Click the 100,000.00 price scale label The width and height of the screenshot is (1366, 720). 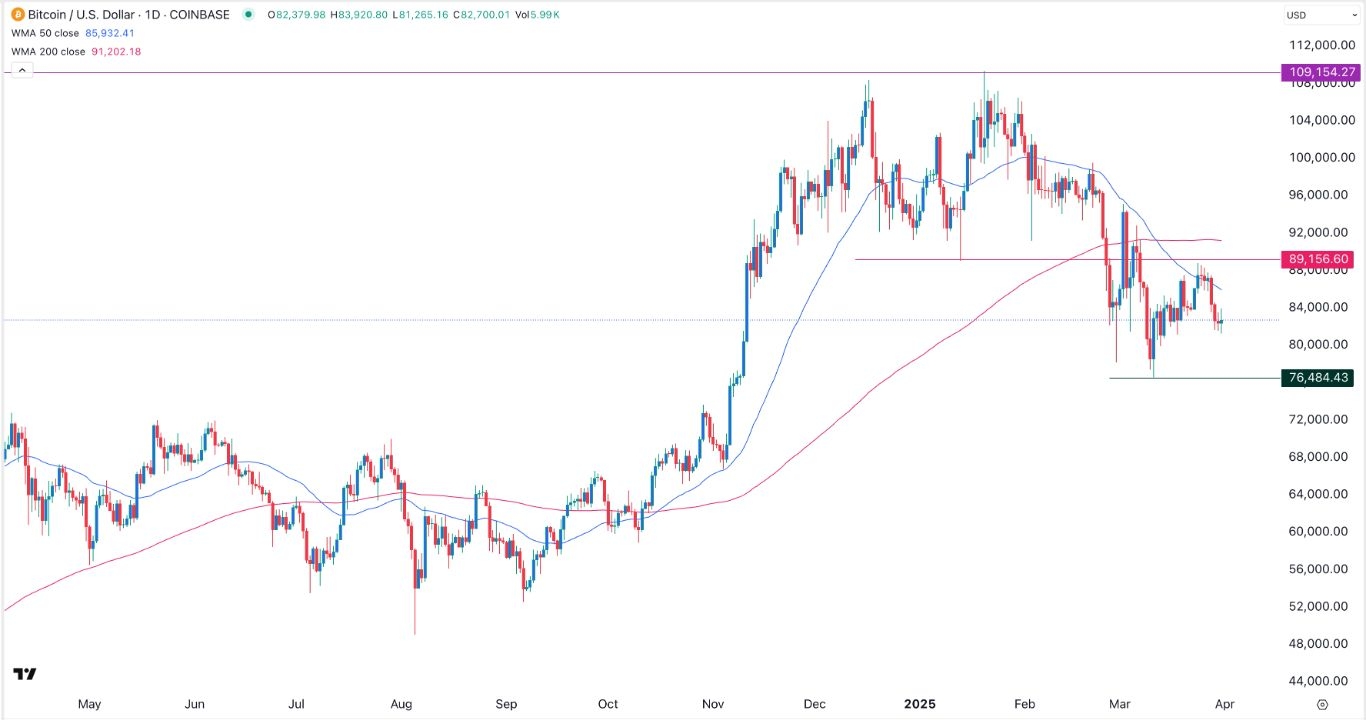click(1321, 157)
